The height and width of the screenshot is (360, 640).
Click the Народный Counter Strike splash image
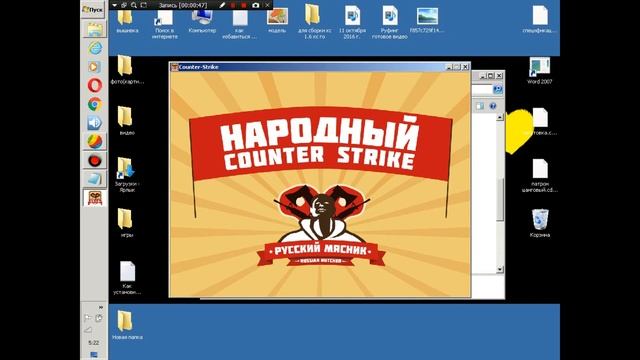pos(320,184)
